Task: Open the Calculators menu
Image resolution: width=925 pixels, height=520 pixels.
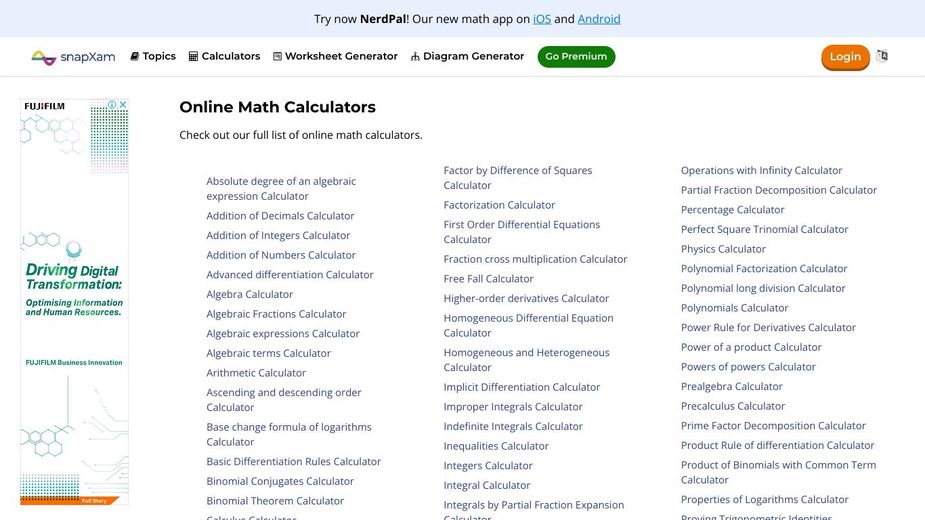Action: pos(224,57)
